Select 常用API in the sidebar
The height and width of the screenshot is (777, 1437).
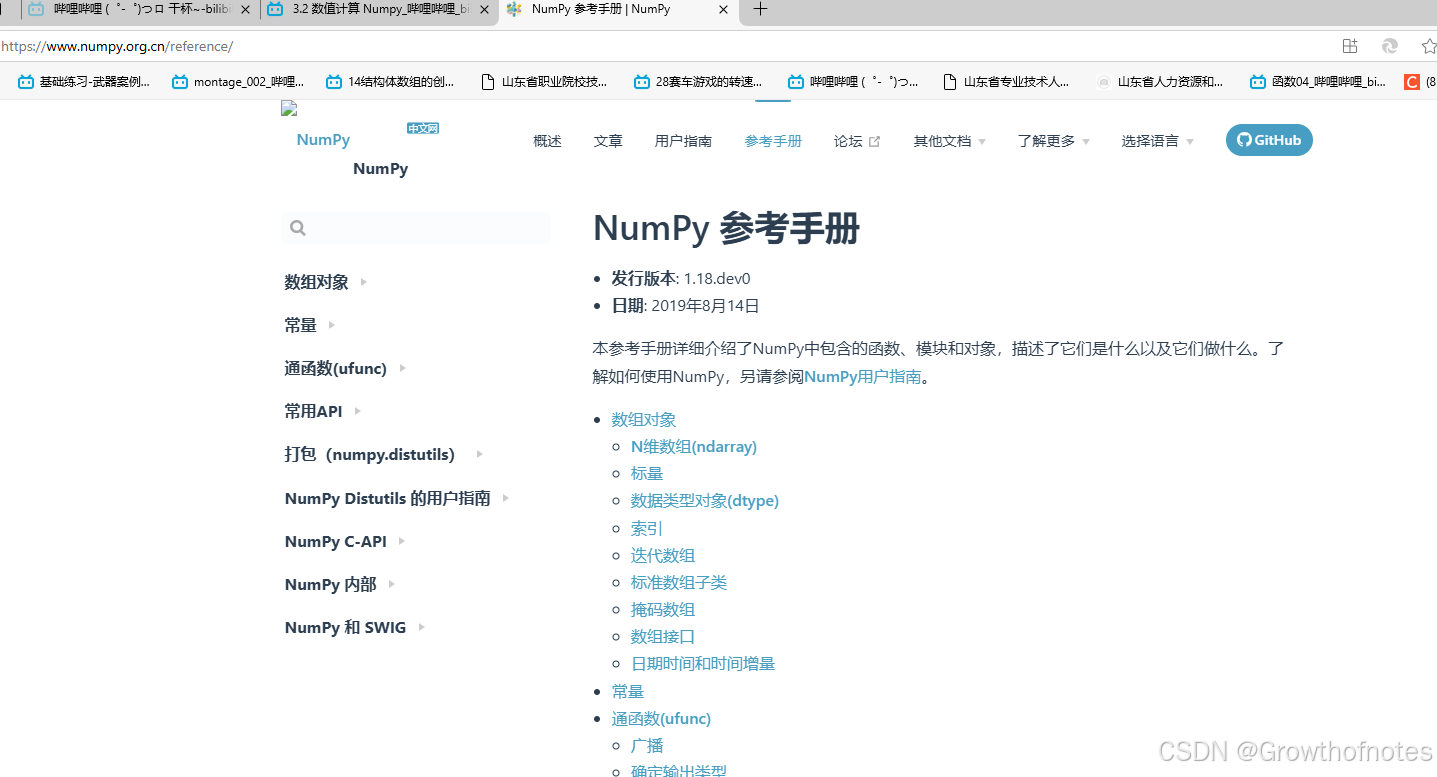(313, 411)
